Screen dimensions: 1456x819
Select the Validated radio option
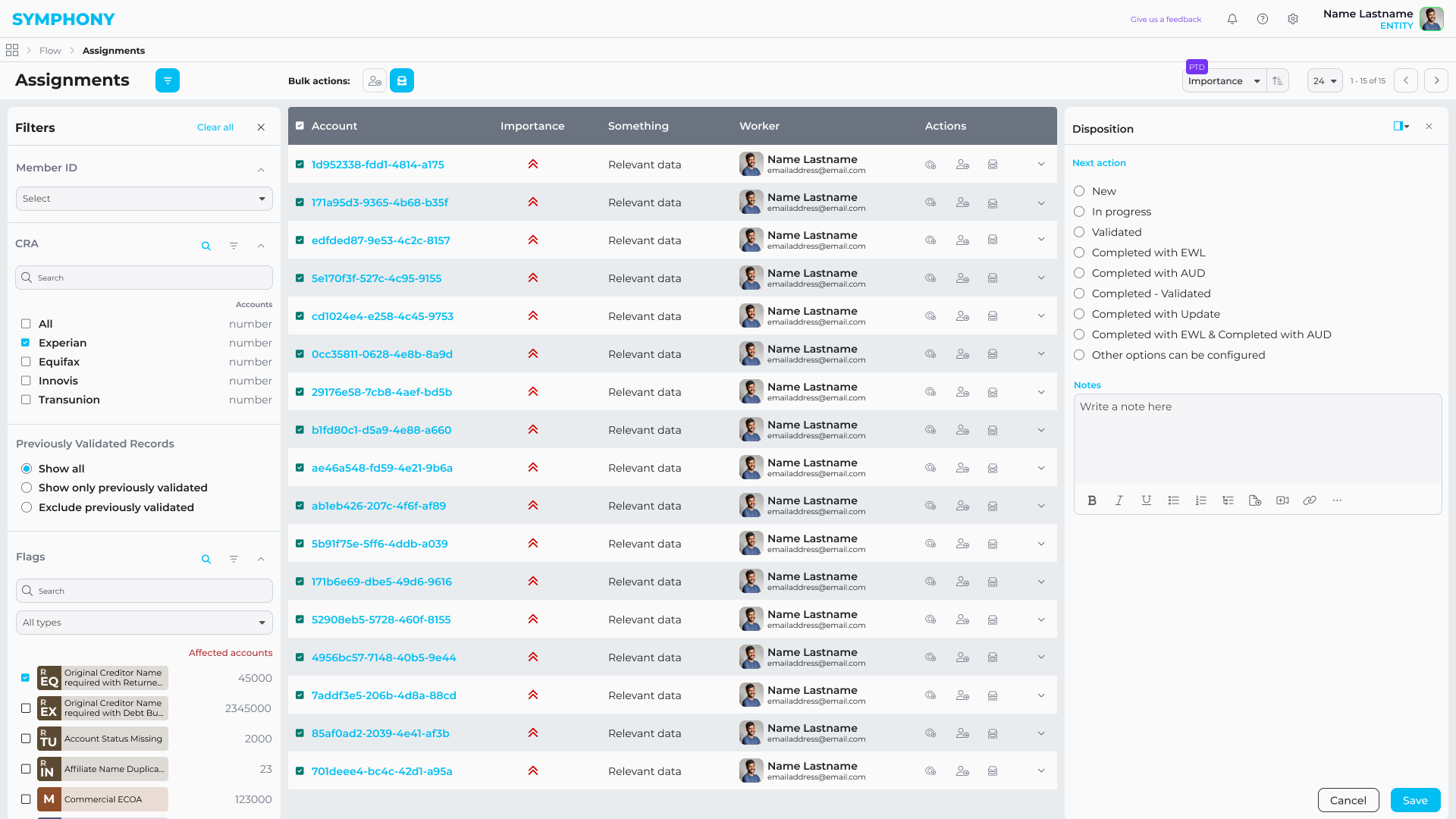(x=1079, y=232)
